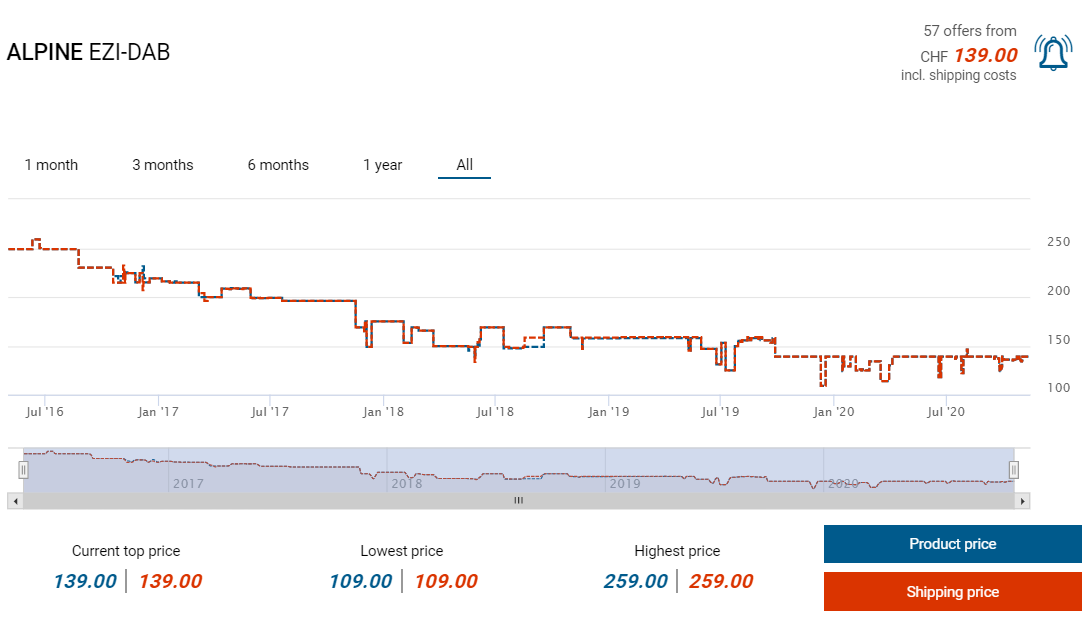The image size is (1089, 617).
Task: Click the ALPINE EZI-DAB product title
Action: point(88,53)
